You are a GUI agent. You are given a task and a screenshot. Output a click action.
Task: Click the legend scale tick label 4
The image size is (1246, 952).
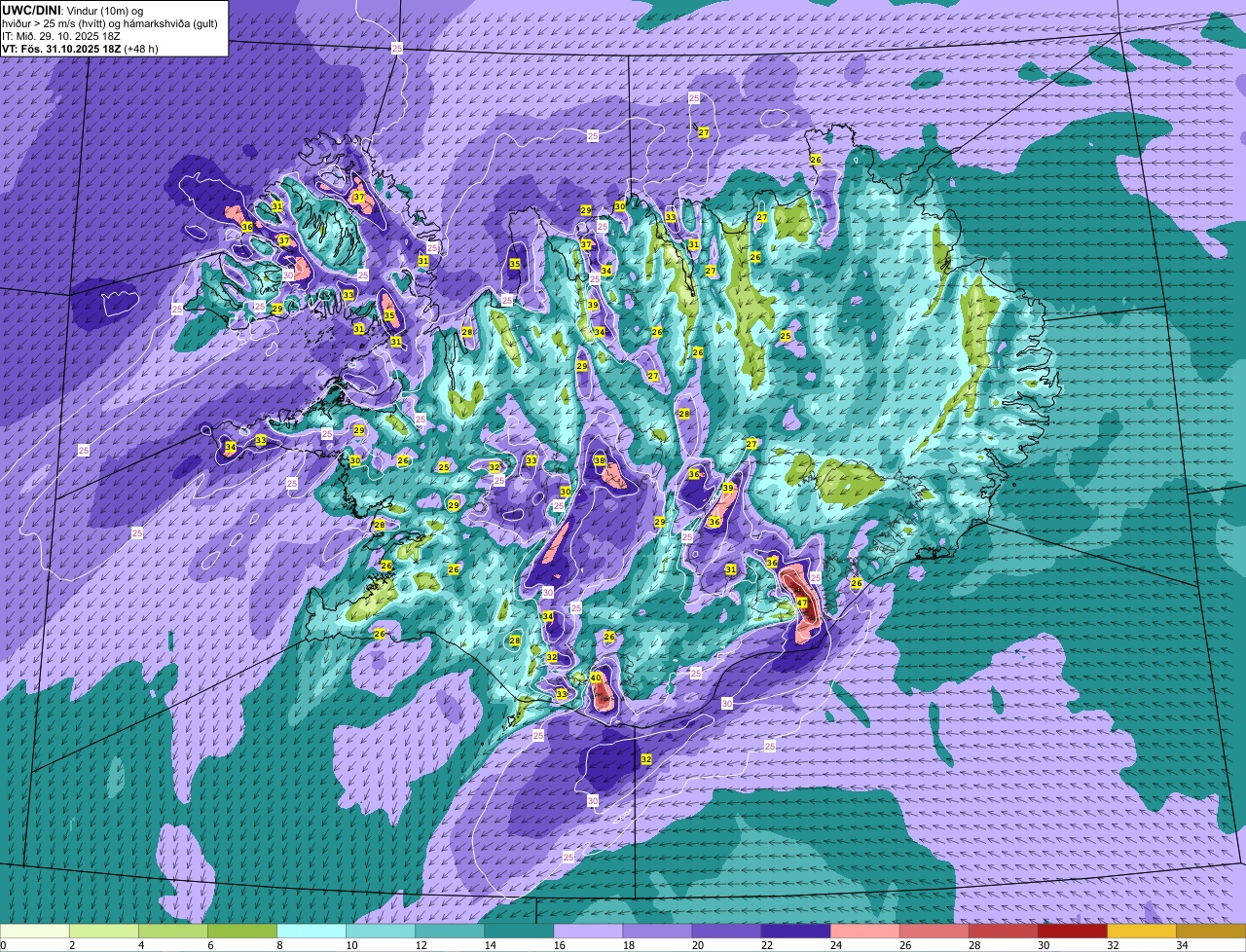coord(141,945)
